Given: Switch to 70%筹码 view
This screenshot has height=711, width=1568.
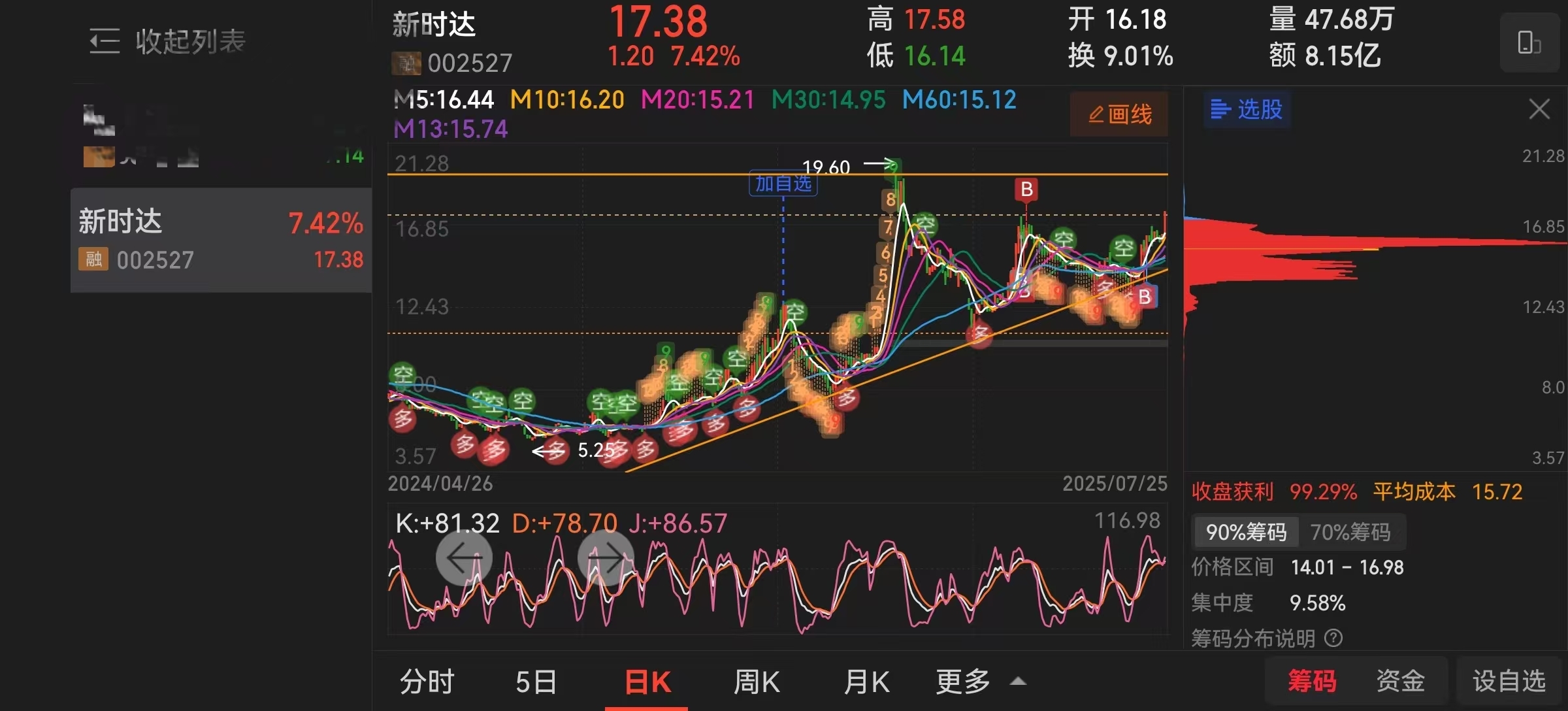Looking at the screenshot, I should pyautogui.click(x=1350, y=532).
